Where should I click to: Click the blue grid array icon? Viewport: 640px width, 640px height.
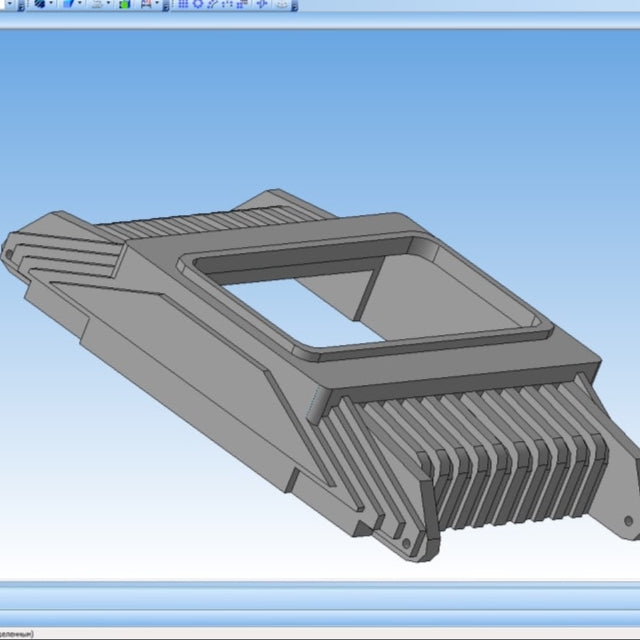(x=183, y=4)
